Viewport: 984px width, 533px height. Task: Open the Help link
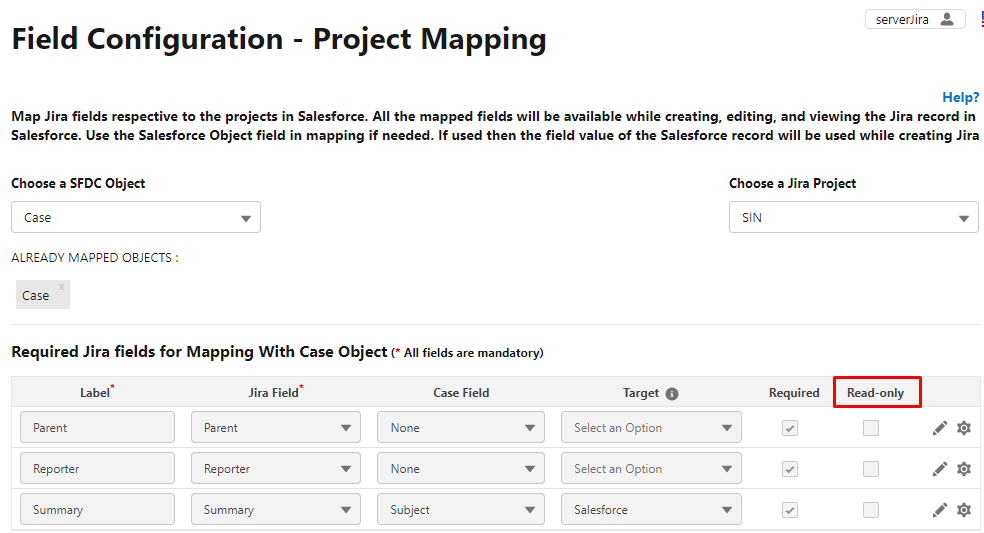pyautogui.click(x=960, y=97)
